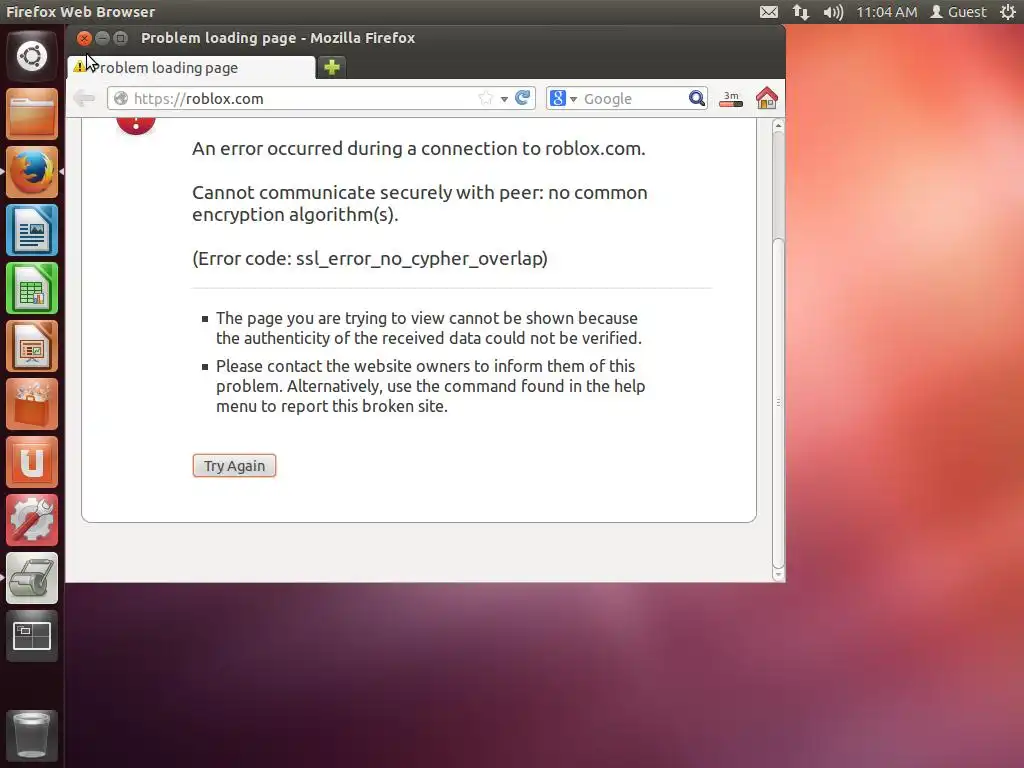This screenshot has width=1024, height=768.
Task: Close the Firefox window
Action: click(x=84, y=39)
